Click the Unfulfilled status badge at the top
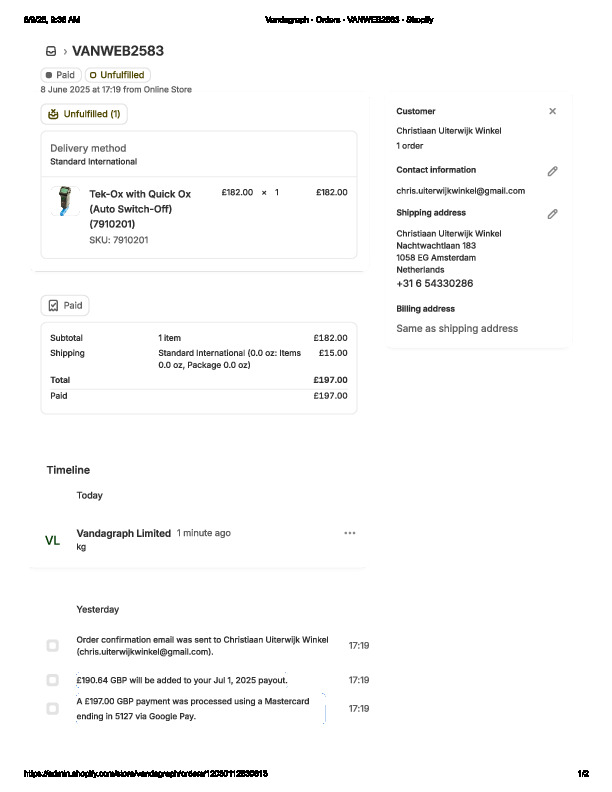 click(x=117, y=75)
